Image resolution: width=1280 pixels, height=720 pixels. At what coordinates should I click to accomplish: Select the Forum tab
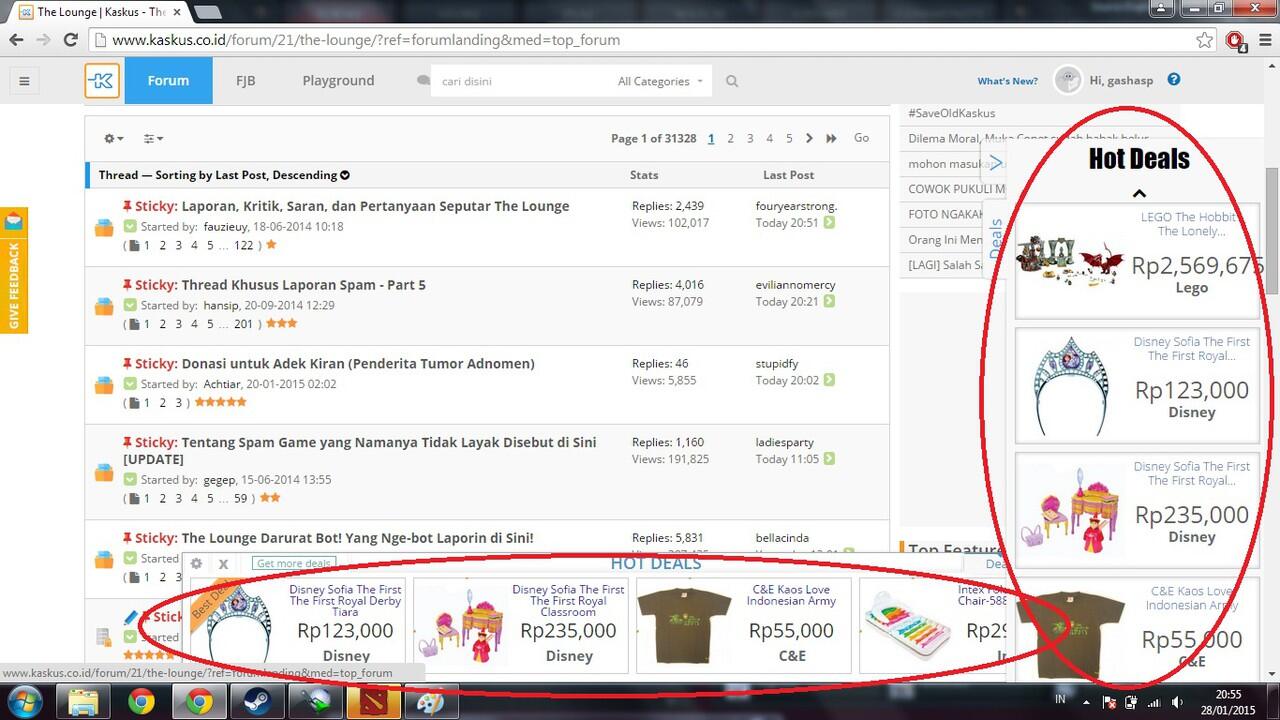pyautogui.click(x=168, y=81)
